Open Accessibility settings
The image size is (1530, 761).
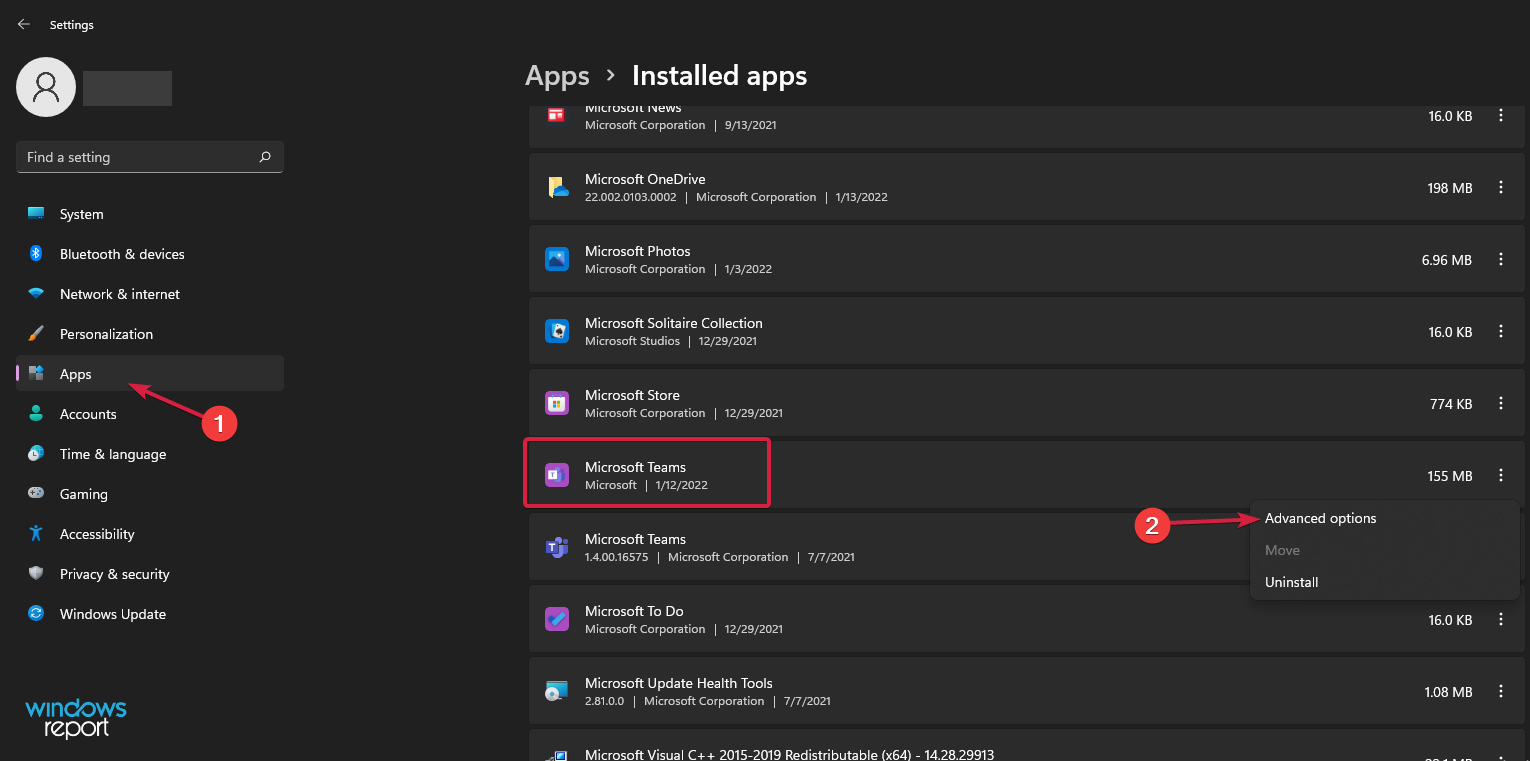point(150,534)
